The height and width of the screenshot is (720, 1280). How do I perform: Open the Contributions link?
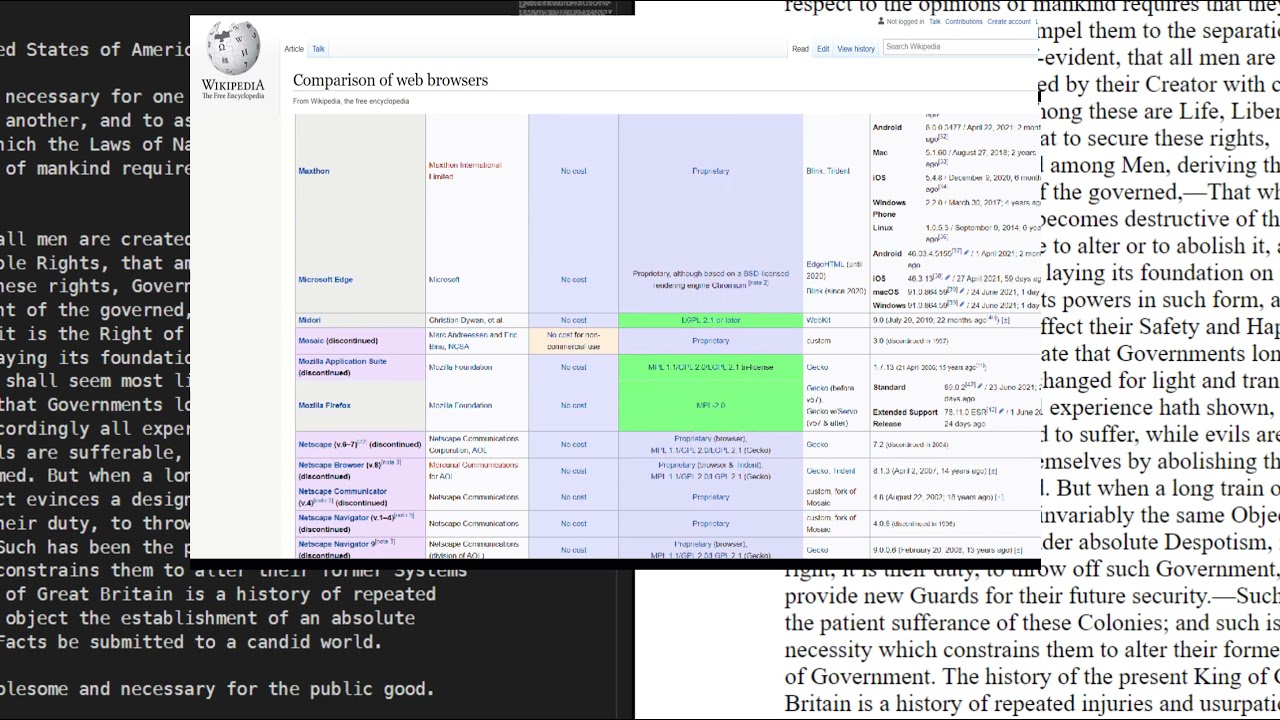click(964, 21)
